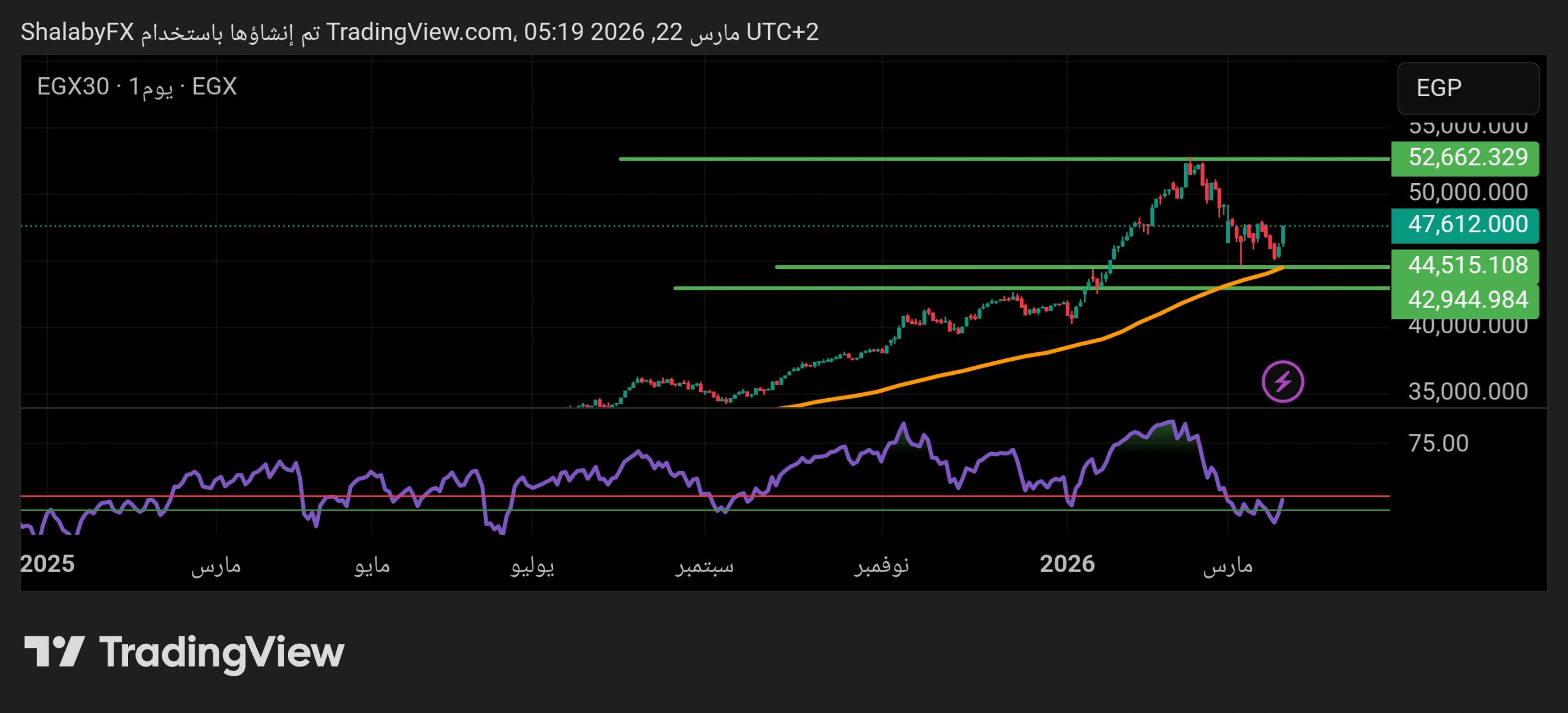The image size is (1568, 713).
Task: Click the ShalabyFX header caption text
Action: pyautogui.click(x=77, y=32)
